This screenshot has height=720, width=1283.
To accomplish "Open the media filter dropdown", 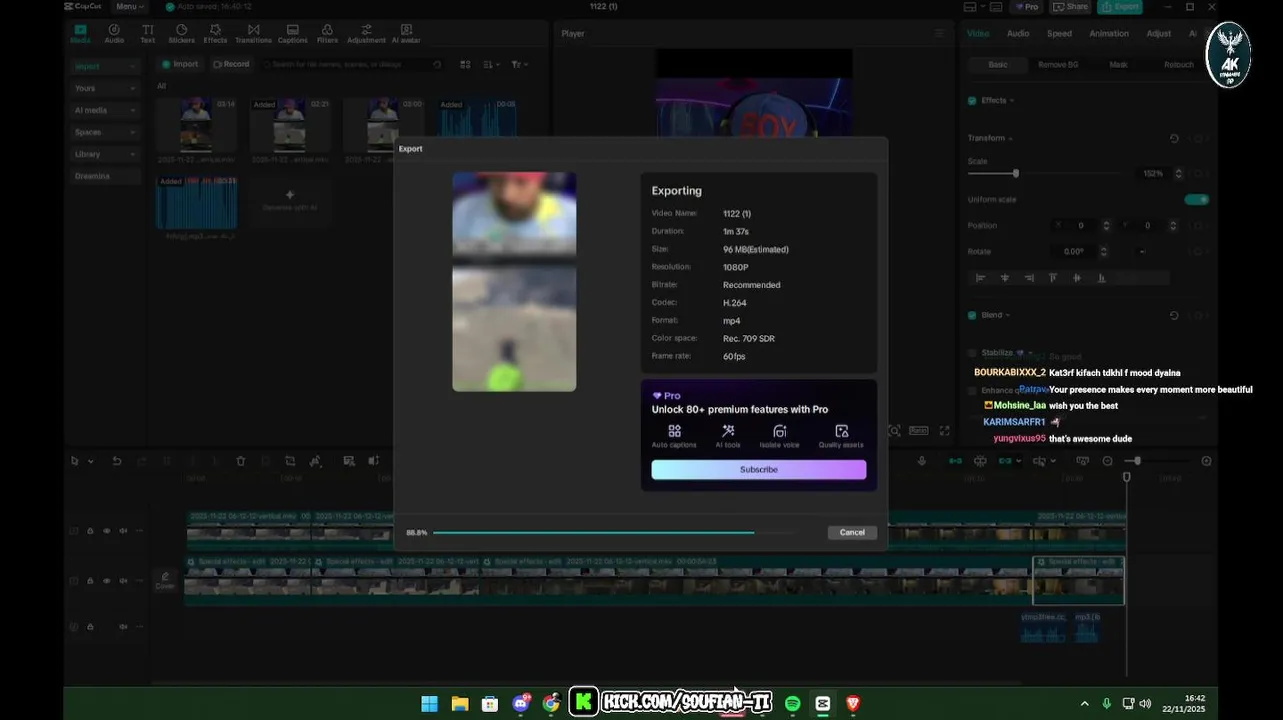I will [x=519, y=64].
